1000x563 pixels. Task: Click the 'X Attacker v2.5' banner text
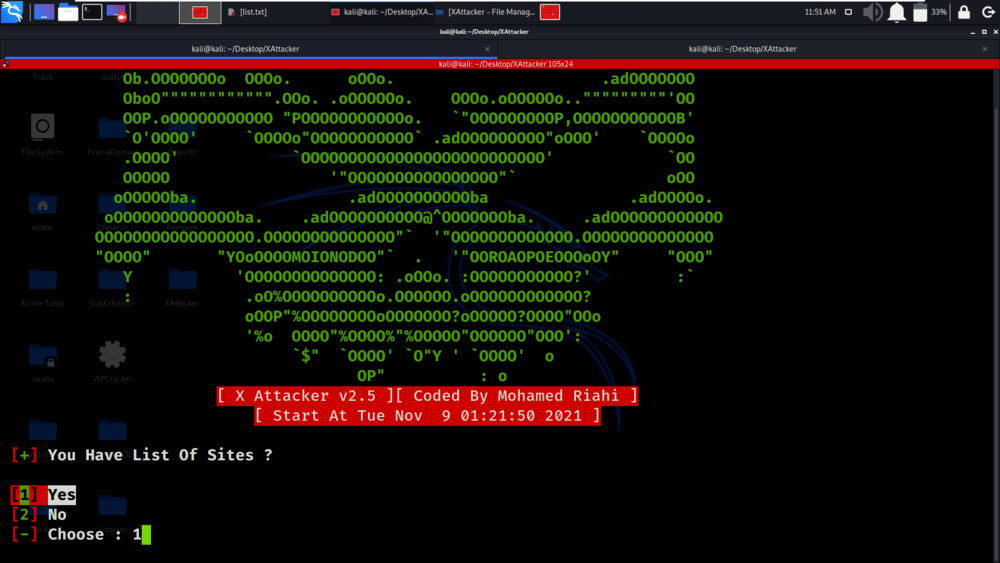[305, 396]
